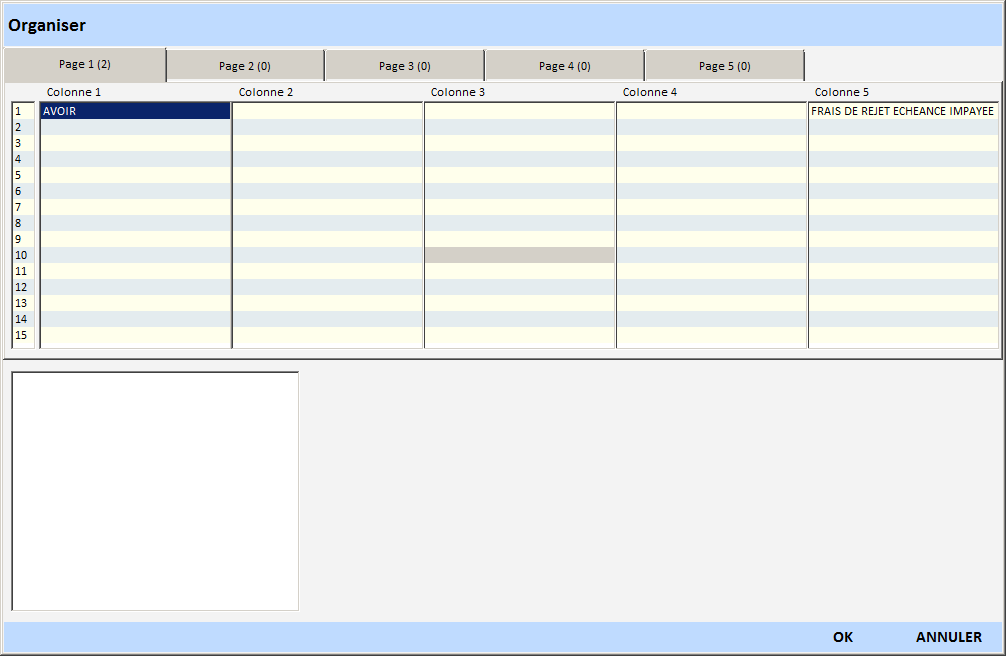Click the Colonne 3 header label
1006x656 pixels.
[x=457, y=92]
